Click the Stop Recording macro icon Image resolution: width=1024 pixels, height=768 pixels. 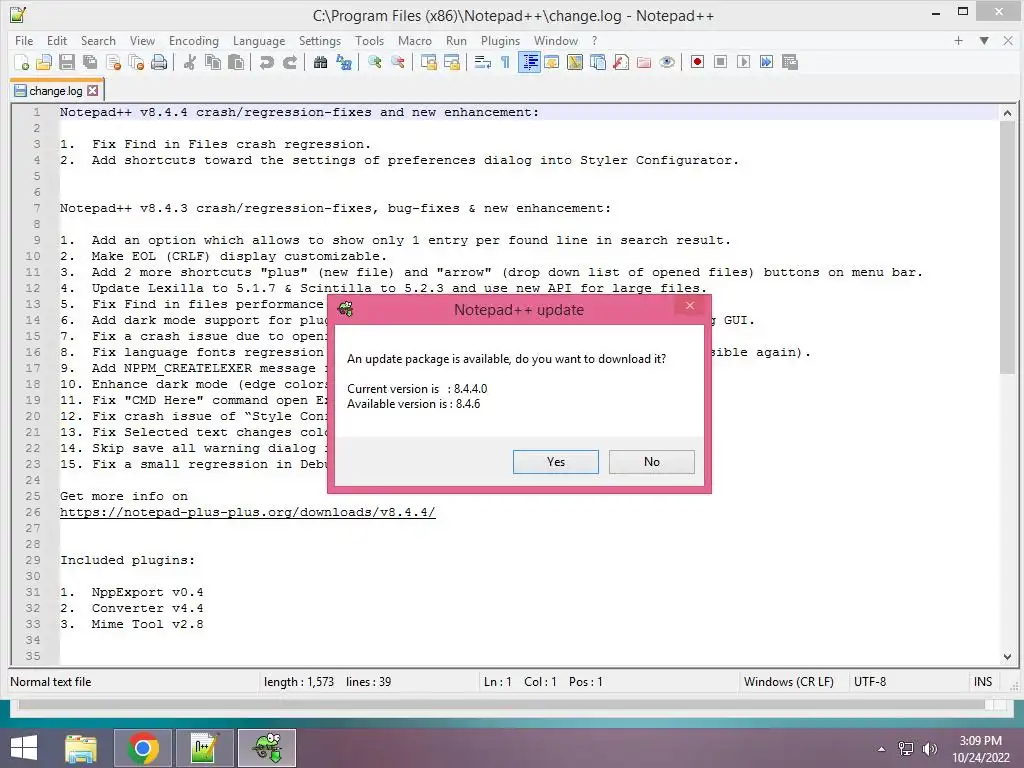click(720, 62)
